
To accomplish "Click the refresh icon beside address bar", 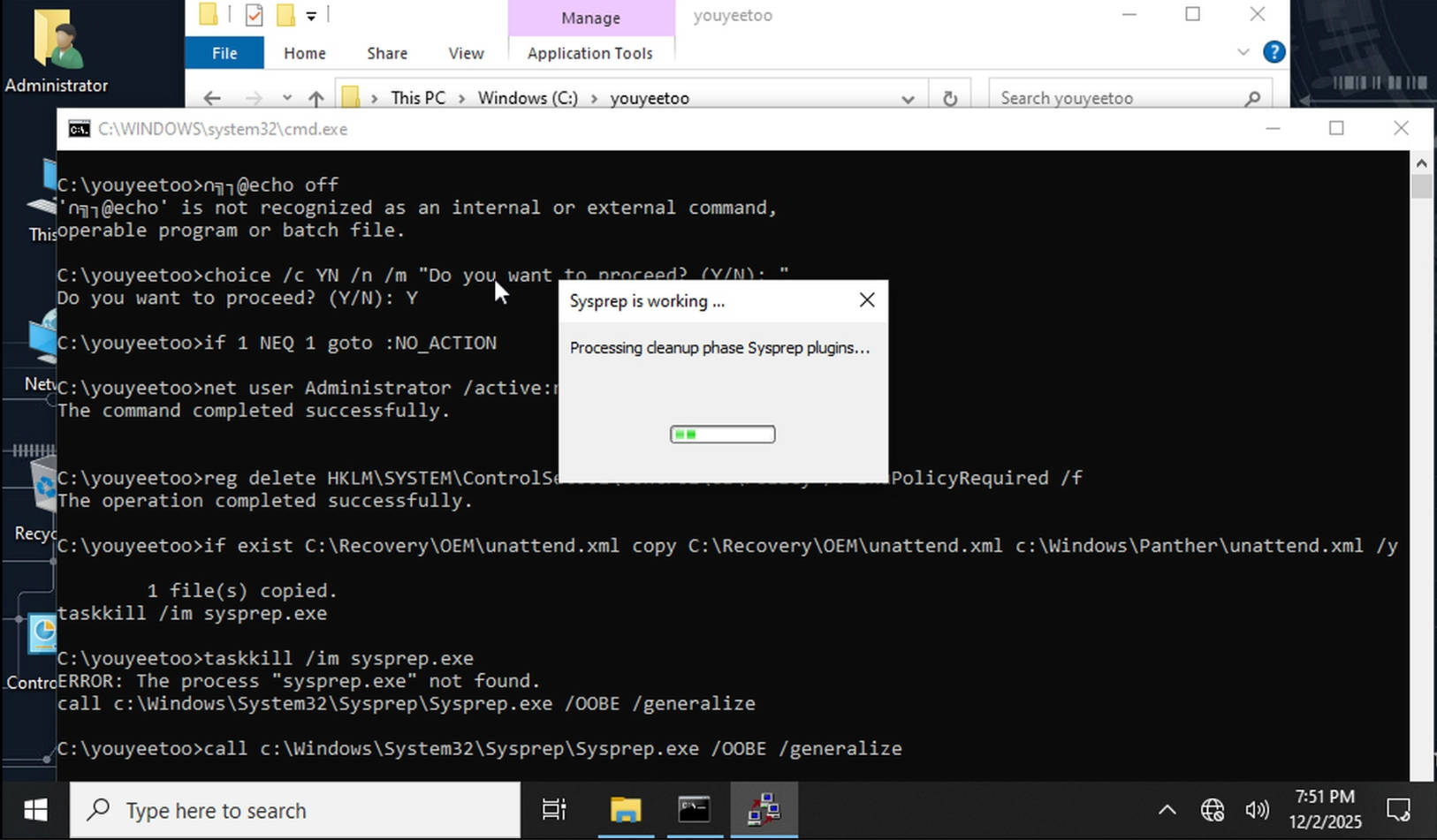I will (x=950, y=98).
